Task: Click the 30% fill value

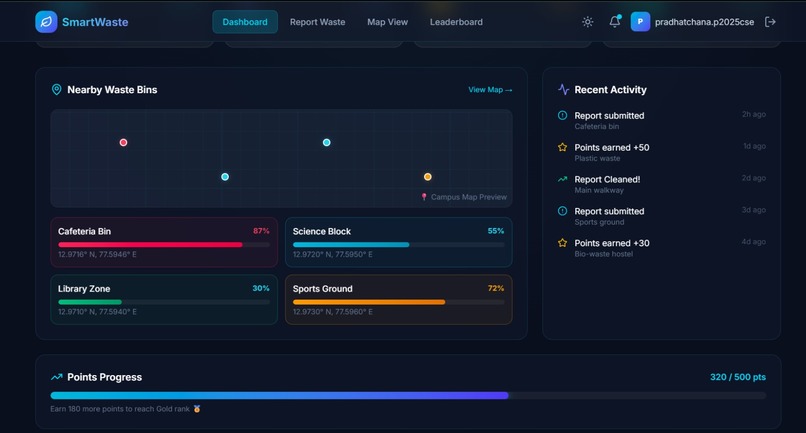Action: pos(261,288)
